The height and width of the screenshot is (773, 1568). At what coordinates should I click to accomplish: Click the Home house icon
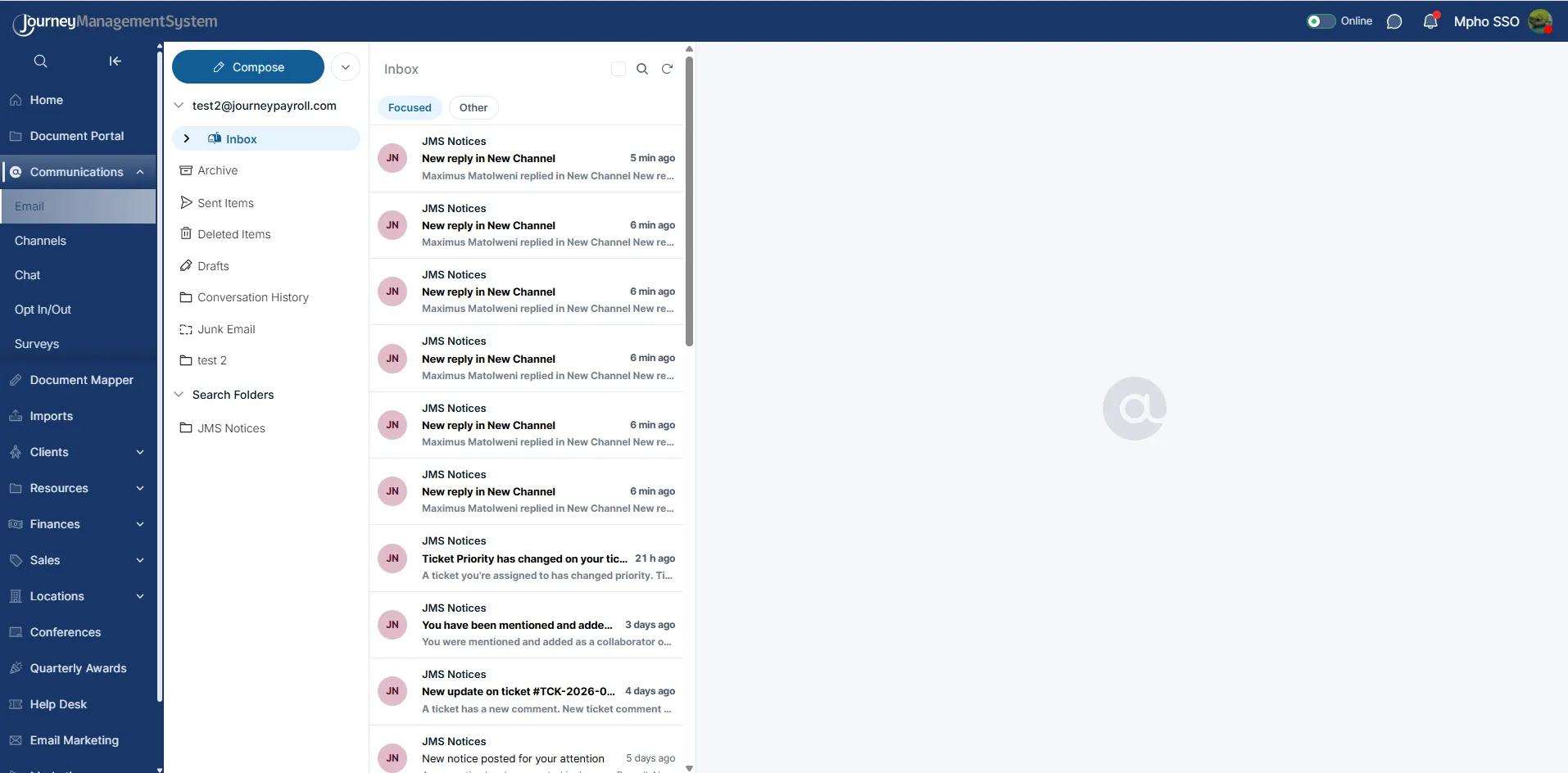click(x=16, y=100)
